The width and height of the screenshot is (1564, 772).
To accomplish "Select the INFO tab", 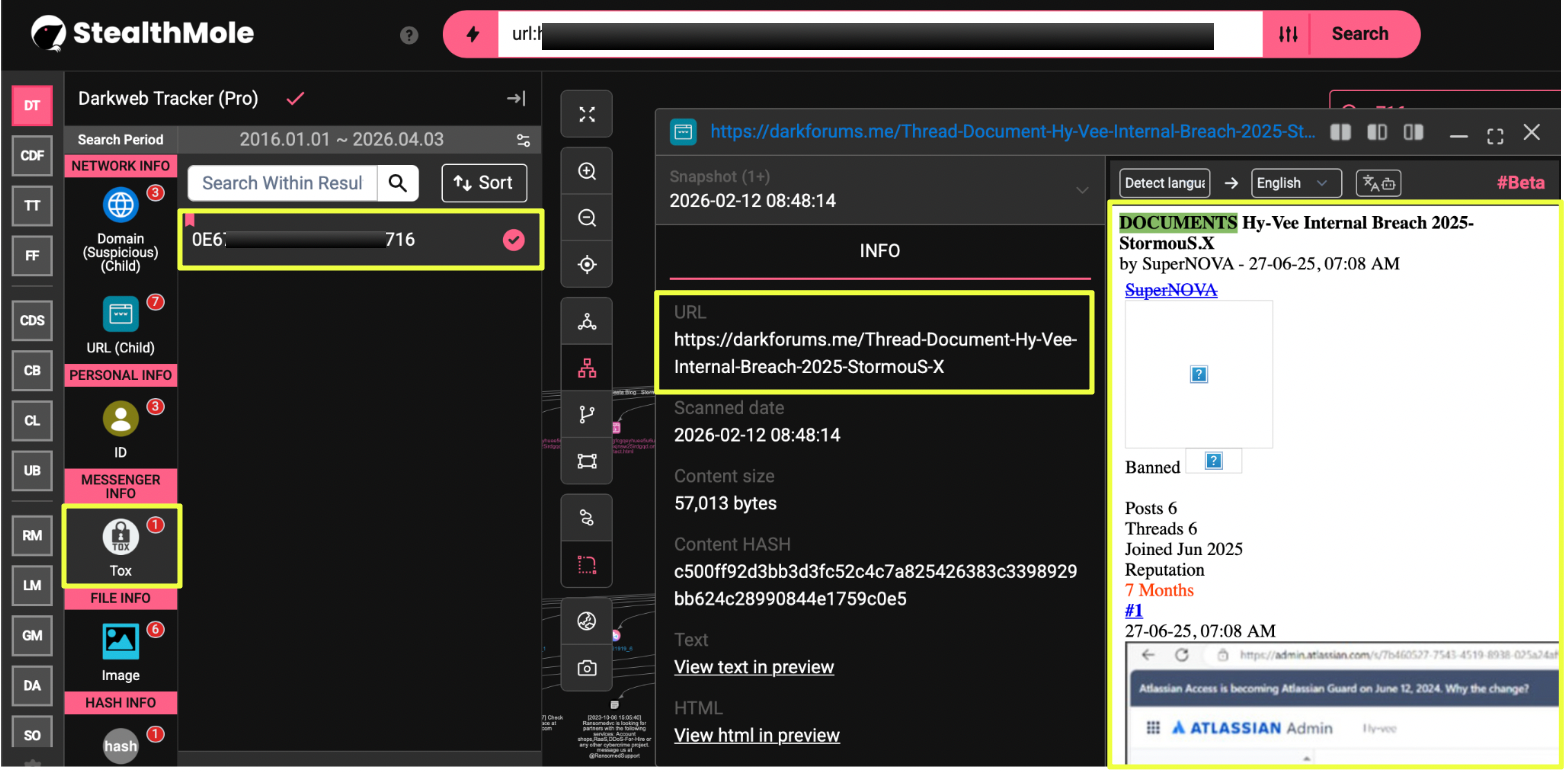I will point(880,251).
